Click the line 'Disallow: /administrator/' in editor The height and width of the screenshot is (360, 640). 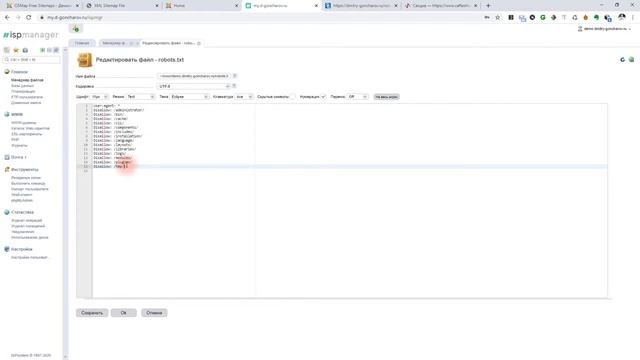118,110
